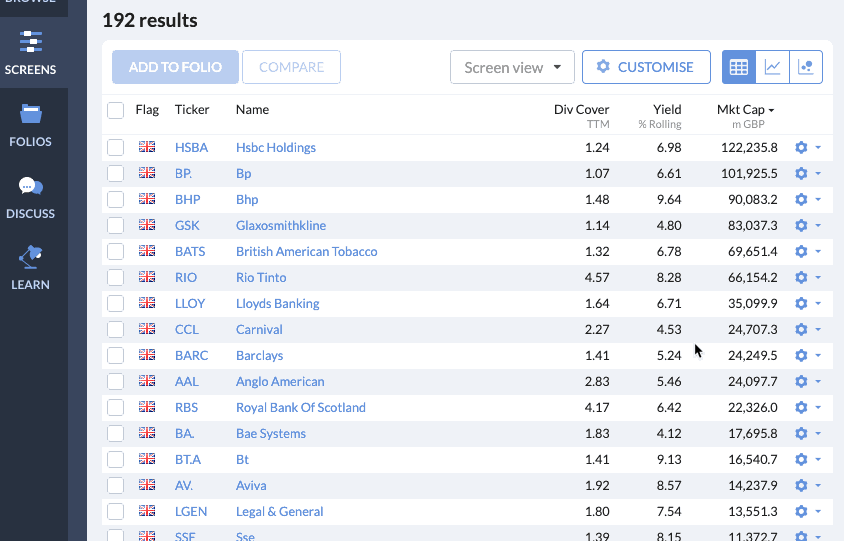The image size is (844, 541).
Task: Click the gear icon for Carnival
Action: pyautogui.click(x=801, y=329)
